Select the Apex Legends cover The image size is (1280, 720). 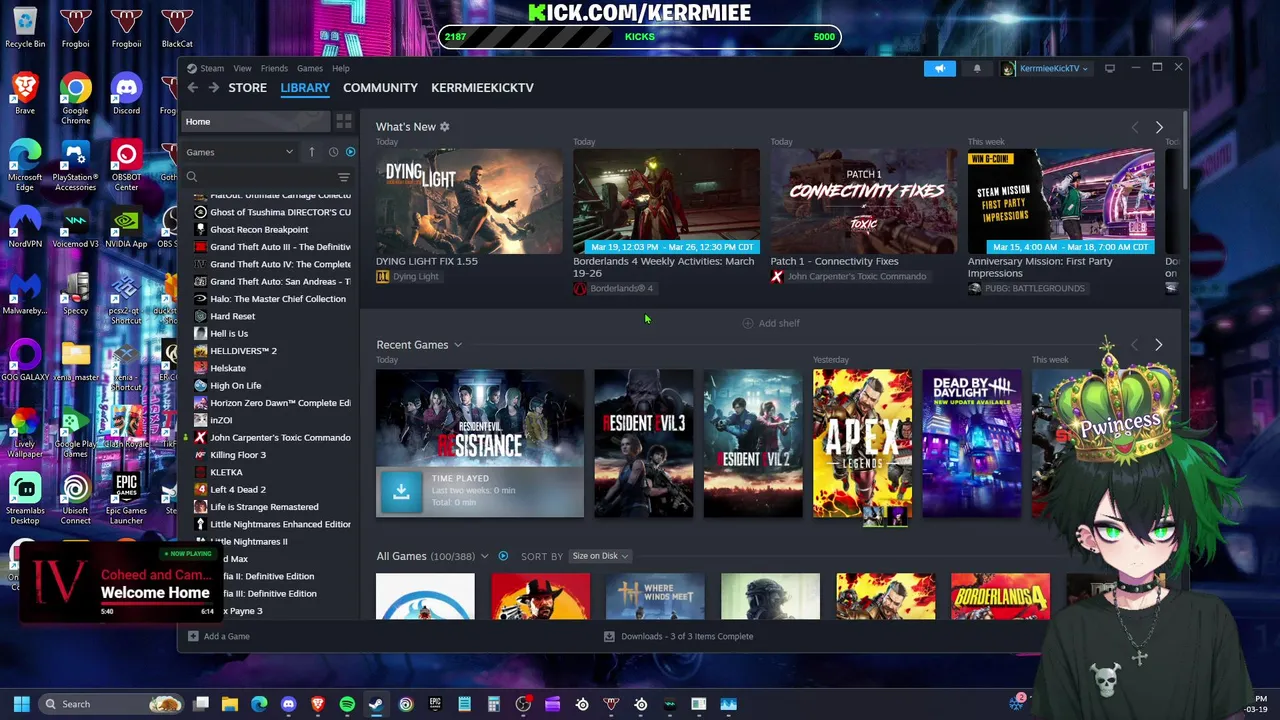pyautogui.click(x=862, y=443)
